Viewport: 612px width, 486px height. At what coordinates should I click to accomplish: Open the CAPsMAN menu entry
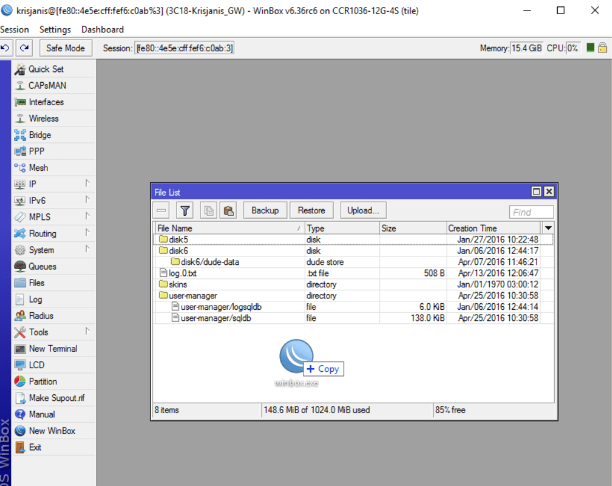coord(53,85)
